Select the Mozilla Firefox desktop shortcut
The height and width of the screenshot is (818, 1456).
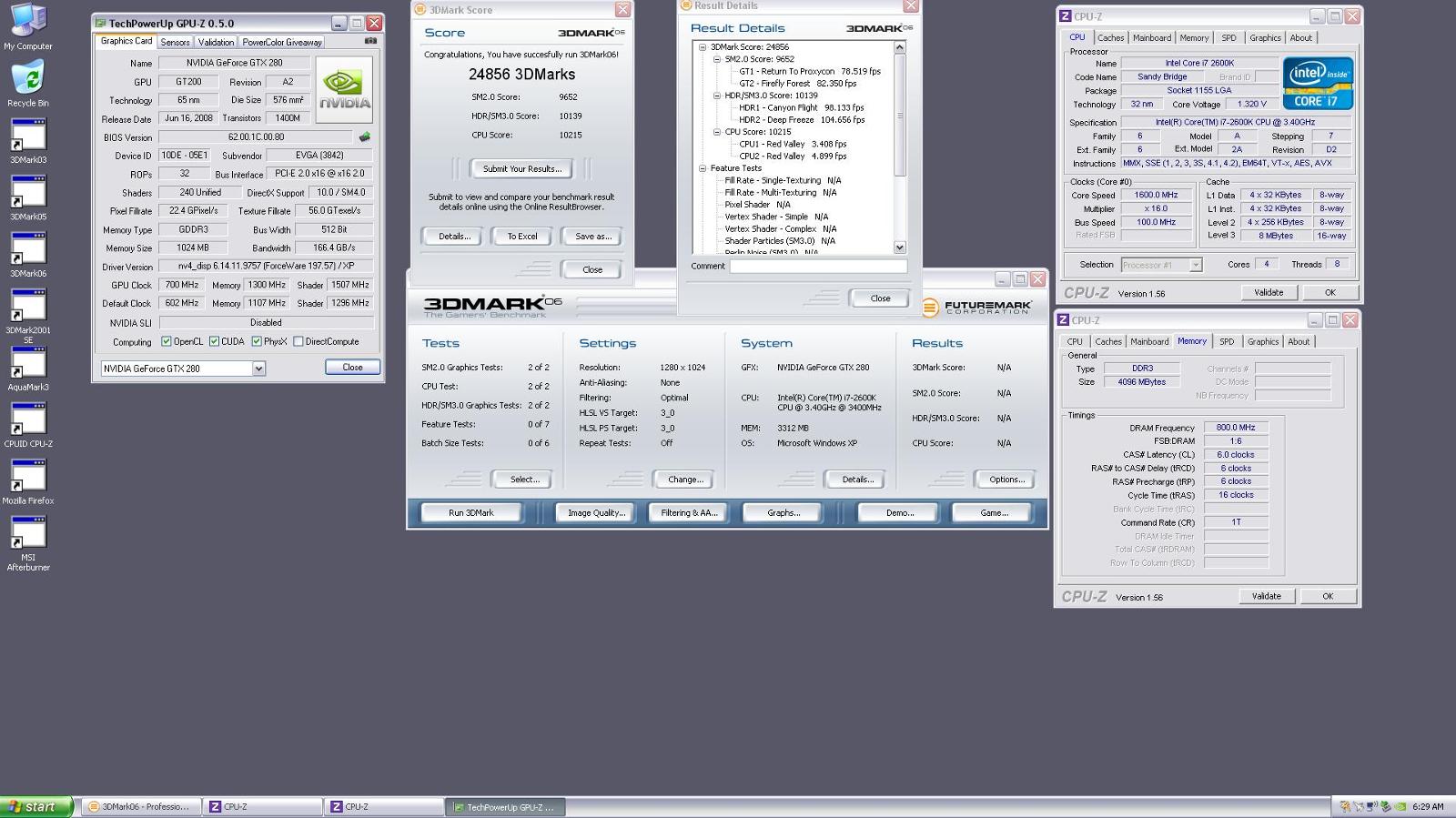click(28, 482)
